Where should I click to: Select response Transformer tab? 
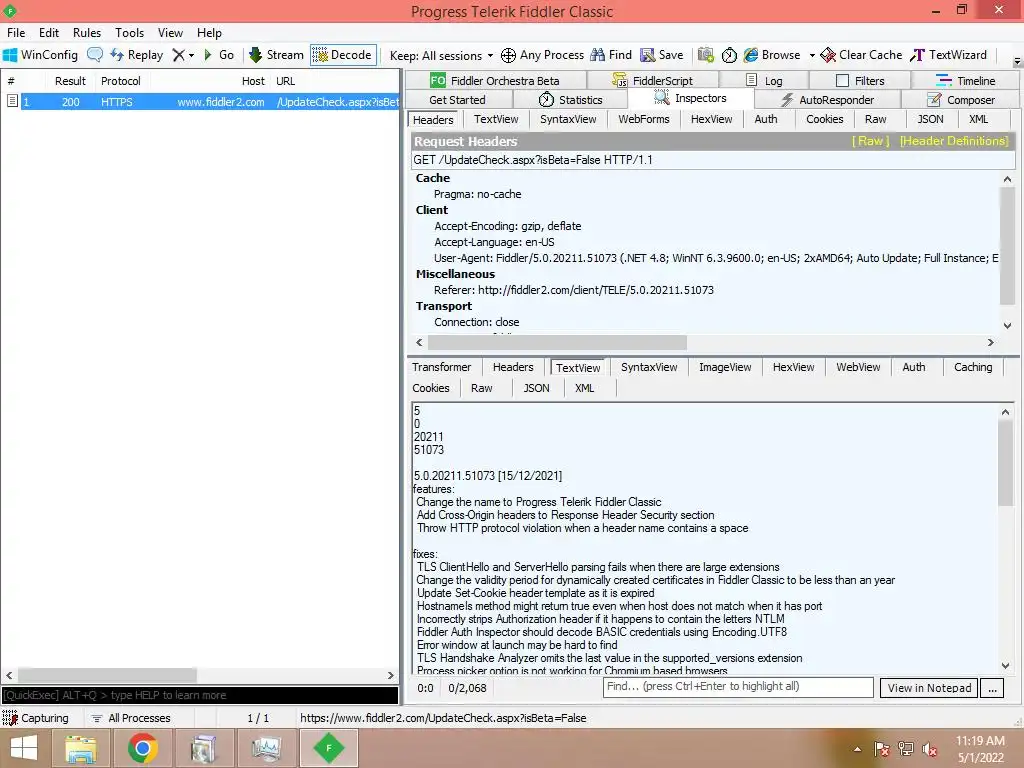coord(441,367)
